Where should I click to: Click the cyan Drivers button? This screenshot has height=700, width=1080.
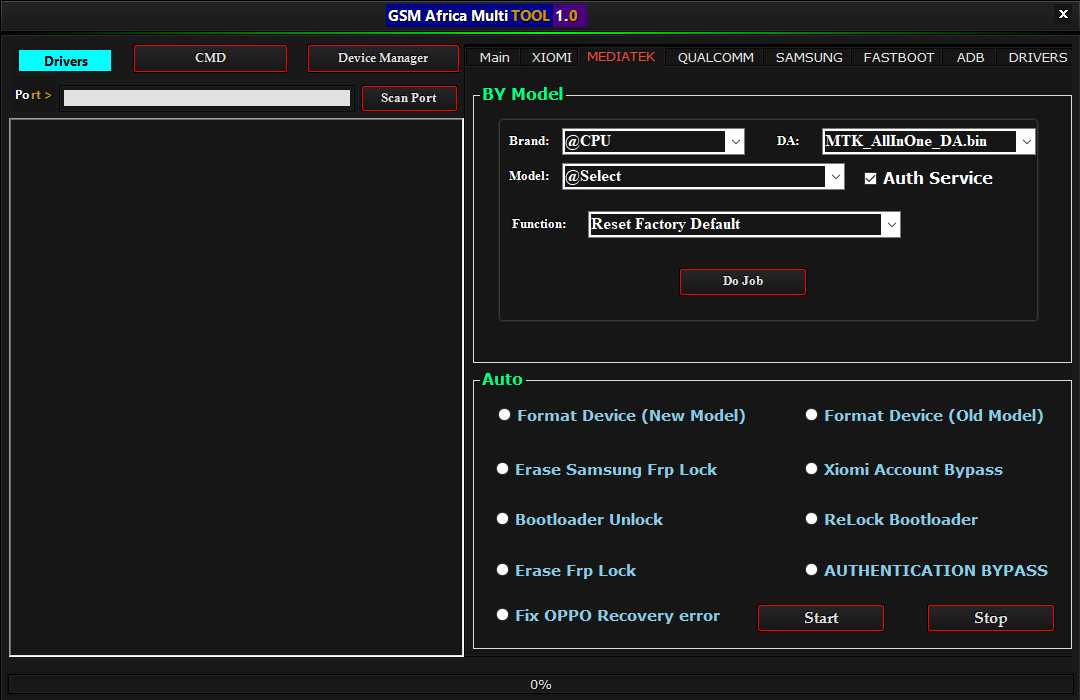pyautogui.click(x=65, y=61)
